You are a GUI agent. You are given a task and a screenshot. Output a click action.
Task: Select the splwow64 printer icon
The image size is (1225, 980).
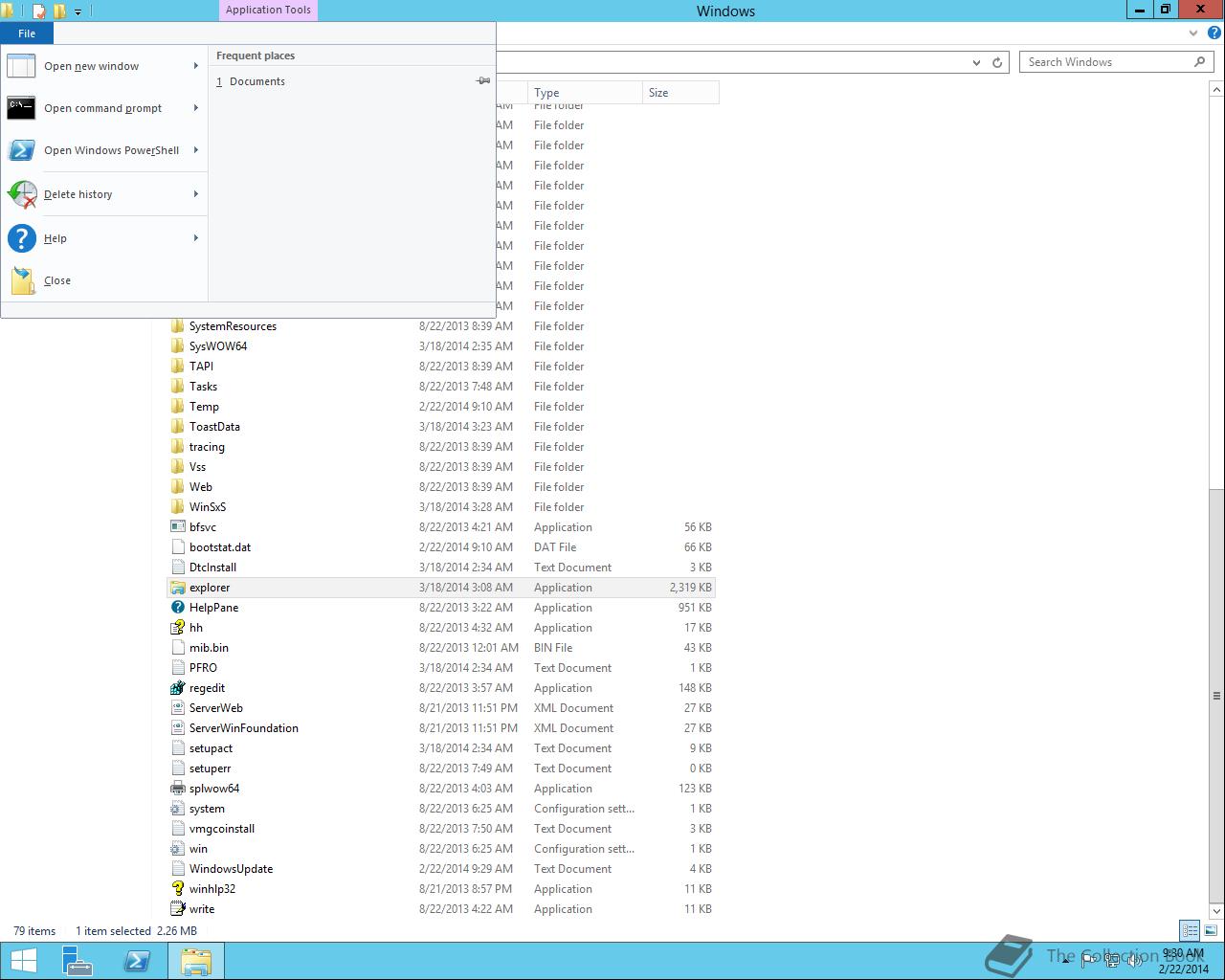[177, 789]
